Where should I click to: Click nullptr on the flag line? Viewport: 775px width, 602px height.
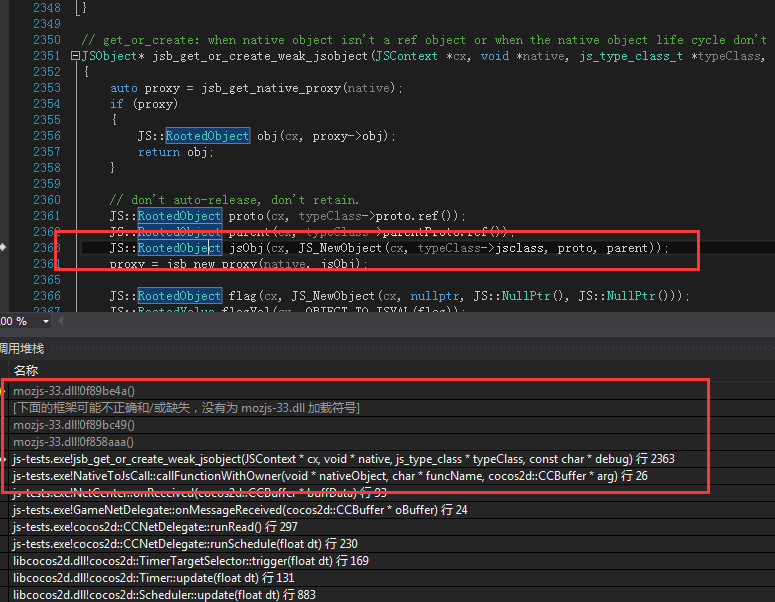434,296
